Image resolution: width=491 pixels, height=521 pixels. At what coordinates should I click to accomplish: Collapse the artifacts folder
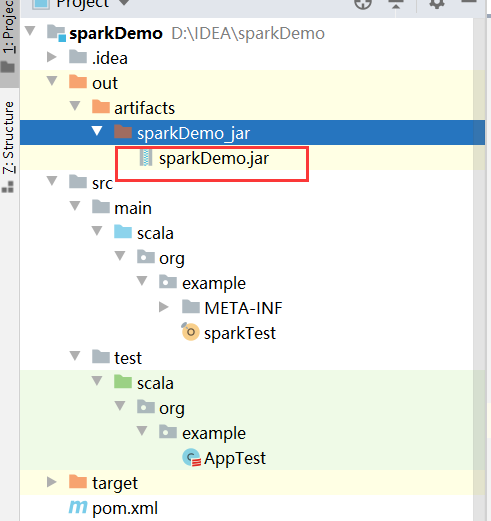coord(75,106)
